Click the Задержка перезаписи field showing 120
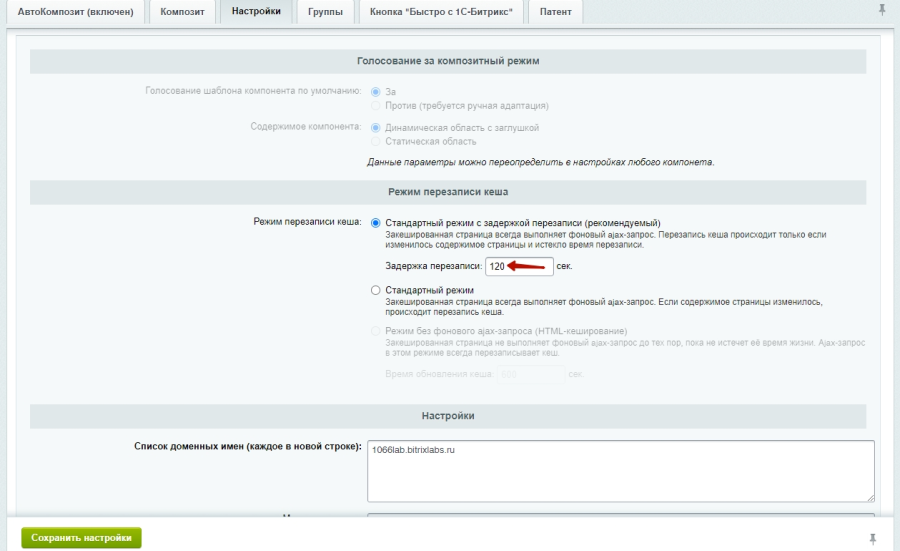This screenshot has width=900, height=551. (x=517, y=266)
